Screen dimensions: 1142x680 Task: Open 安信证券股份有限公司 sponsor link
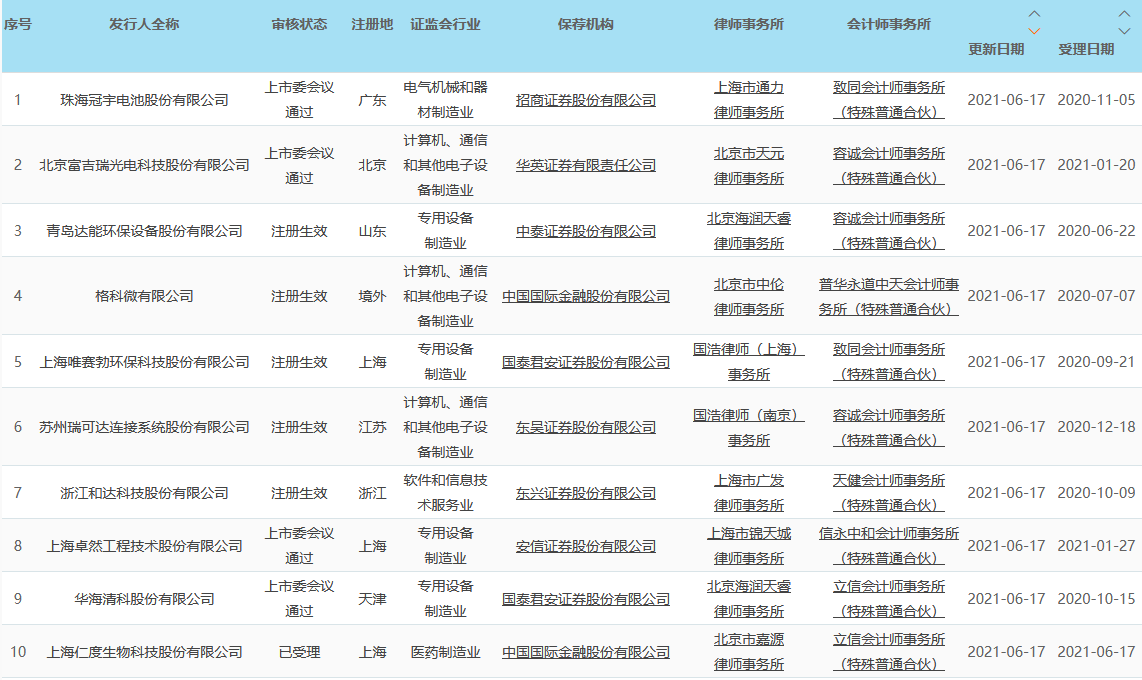point(586,546)
